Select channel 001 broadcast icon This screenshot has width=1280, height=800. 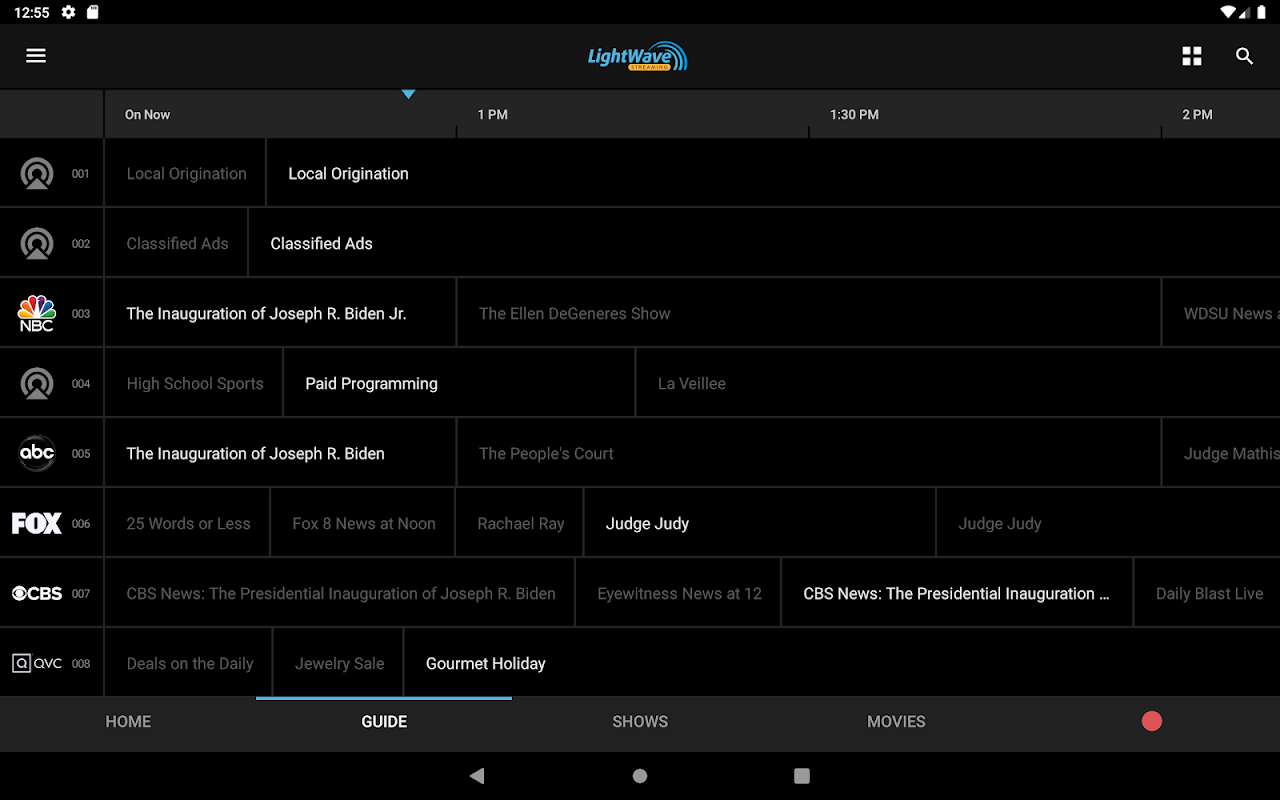tap(37, 174)
